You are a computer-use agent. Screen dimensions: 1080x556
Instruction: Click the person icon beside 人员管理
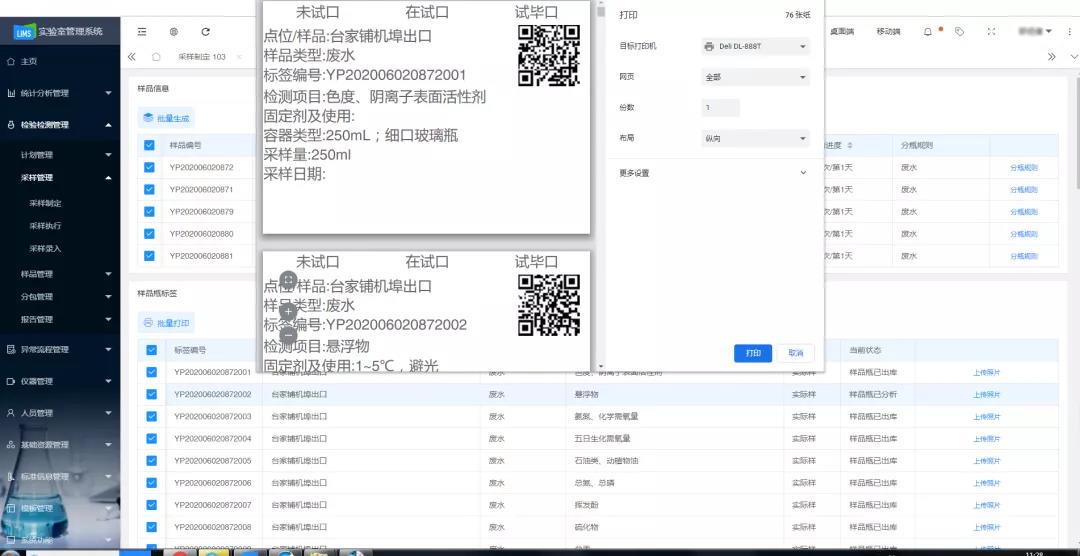[x=11, y=413]
